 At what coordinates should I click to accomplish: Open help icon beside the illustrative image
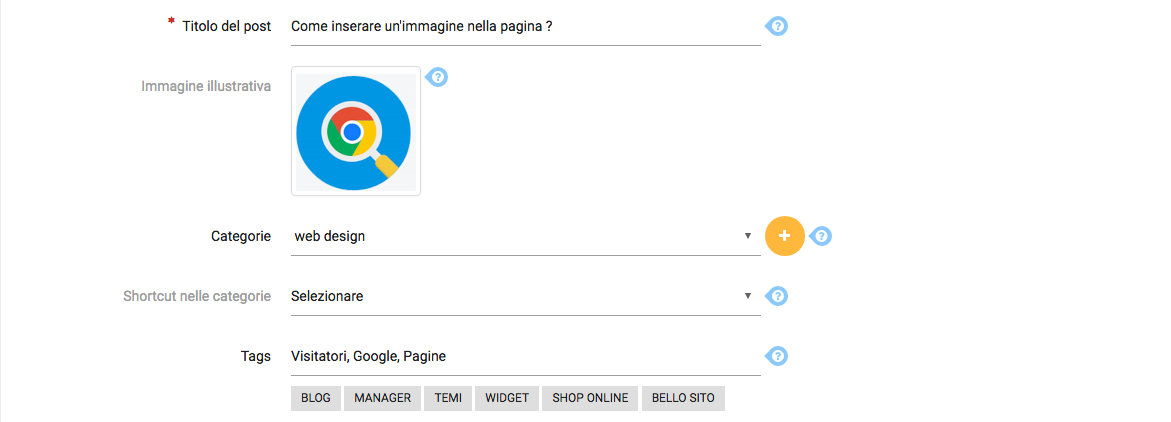coord(437,77)
